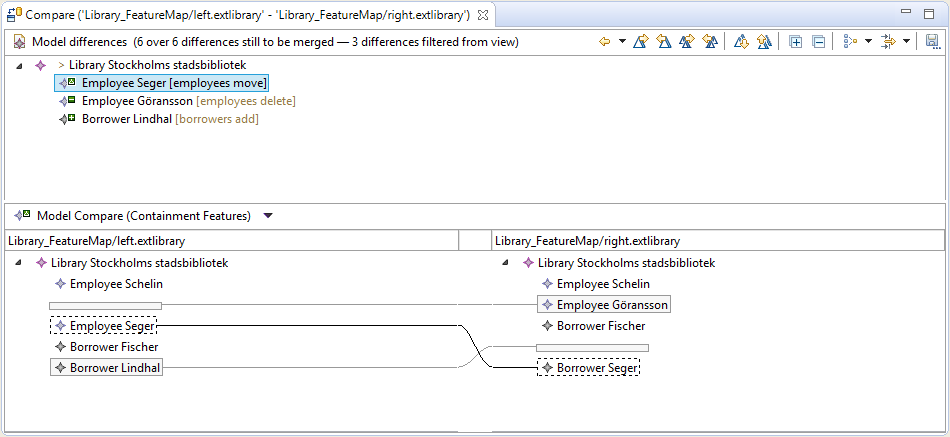950x437 pixels.
Task: Select Employee Schelin in right model
Action: (603, 284)
